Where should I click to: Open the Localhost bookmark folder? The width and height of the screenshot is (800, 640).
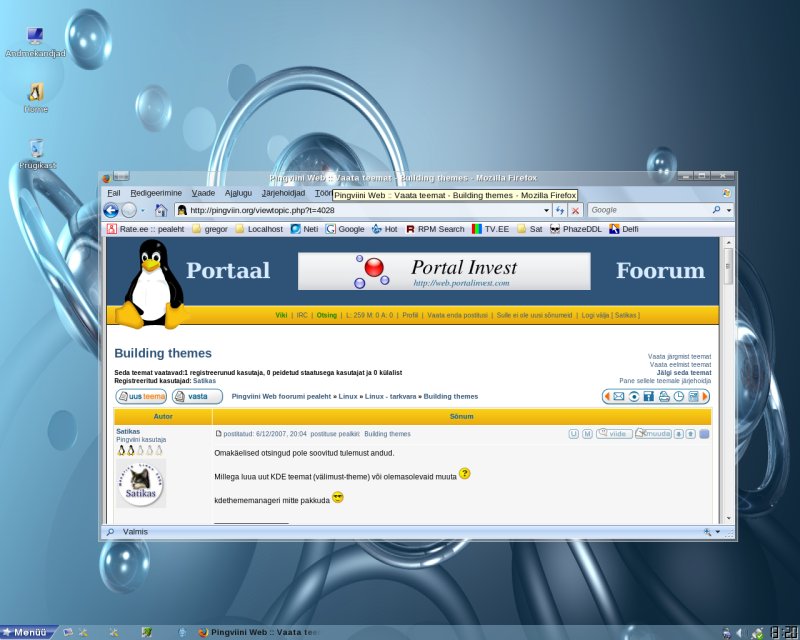(259, 229)
